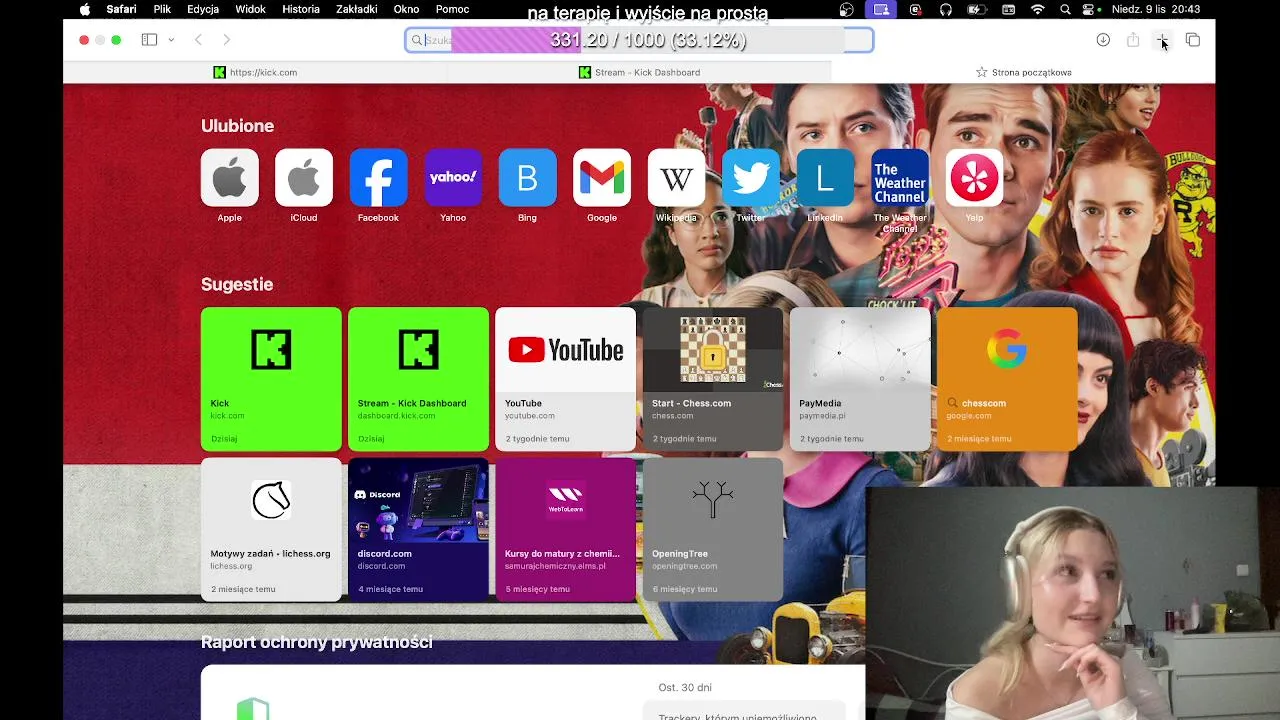Viewport: 1280px width, 720px height.
Task: Select the Strona początkowa tab
Action: (x=1023, y=72)
